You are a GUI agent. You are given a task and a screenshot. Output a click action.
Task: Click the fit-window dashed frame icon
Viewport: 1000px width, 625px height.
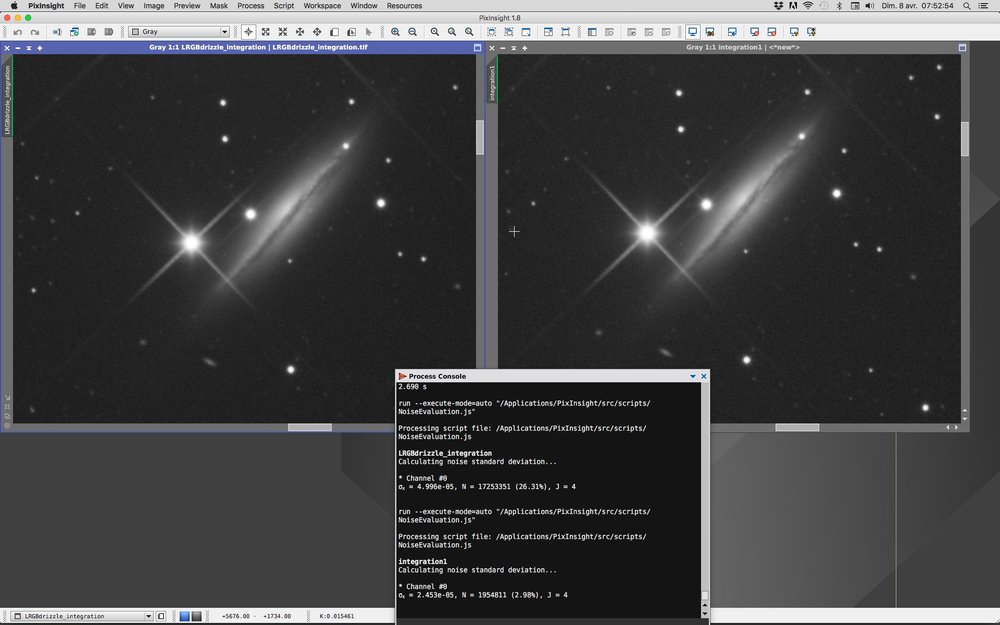(492, 32)
